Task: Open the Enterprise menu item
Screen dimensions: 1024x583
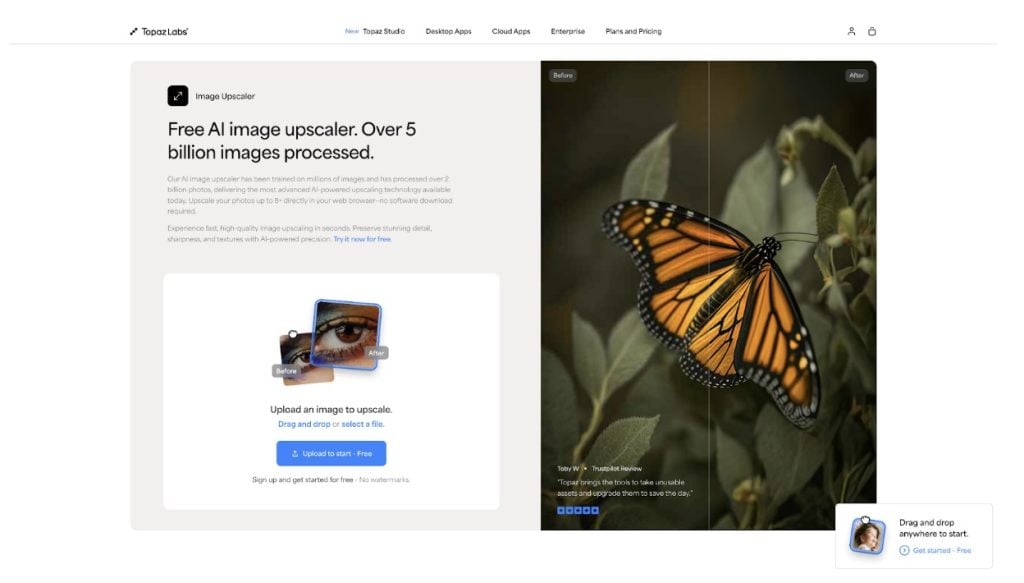Action: pyautogui.click(x=568, y=31)
